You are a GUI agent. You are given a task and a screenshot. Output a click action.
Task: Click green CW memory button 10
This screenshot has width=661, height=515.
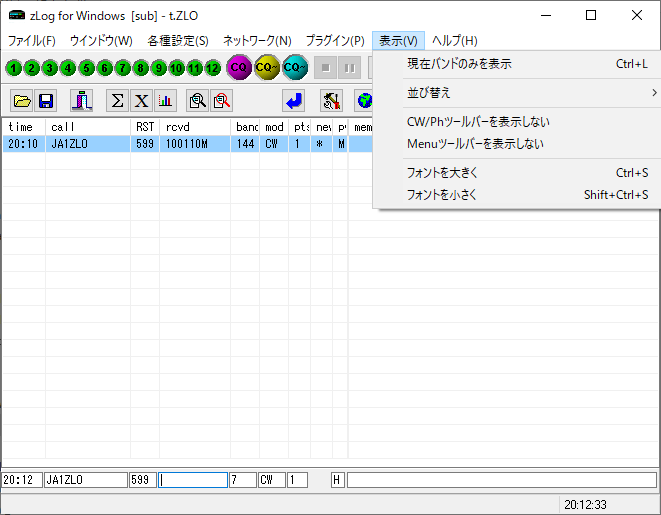click(x=177, y=68)
